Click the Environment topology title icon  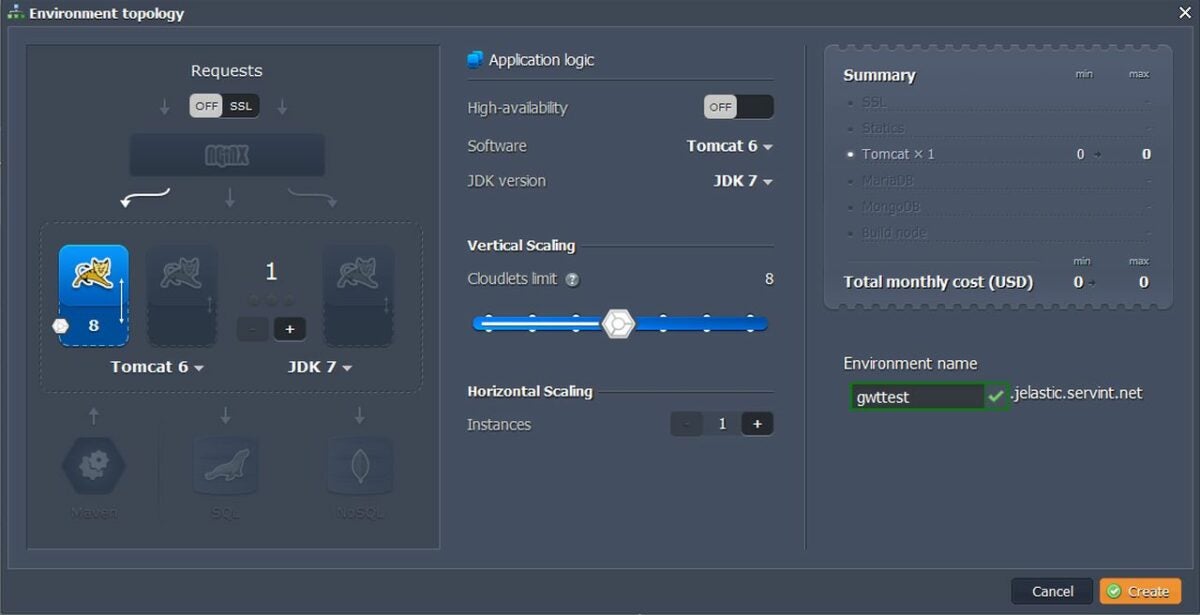(x=16, y=13)
